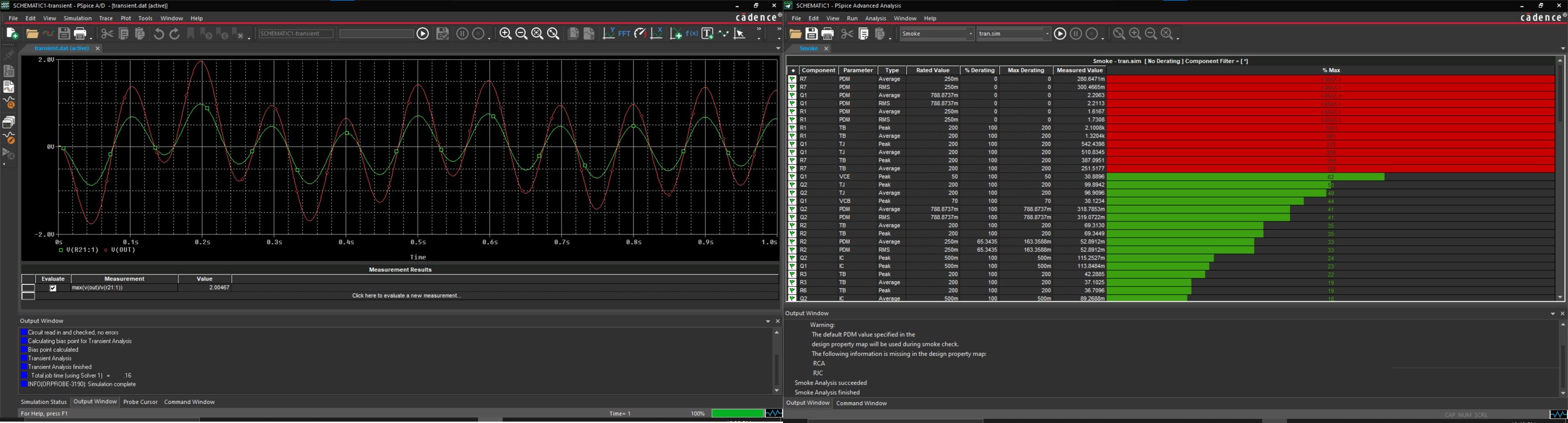Open the tran.sim profile dropdown
This screenshot has height=423, width=1568.
(x=1047, y=34)
